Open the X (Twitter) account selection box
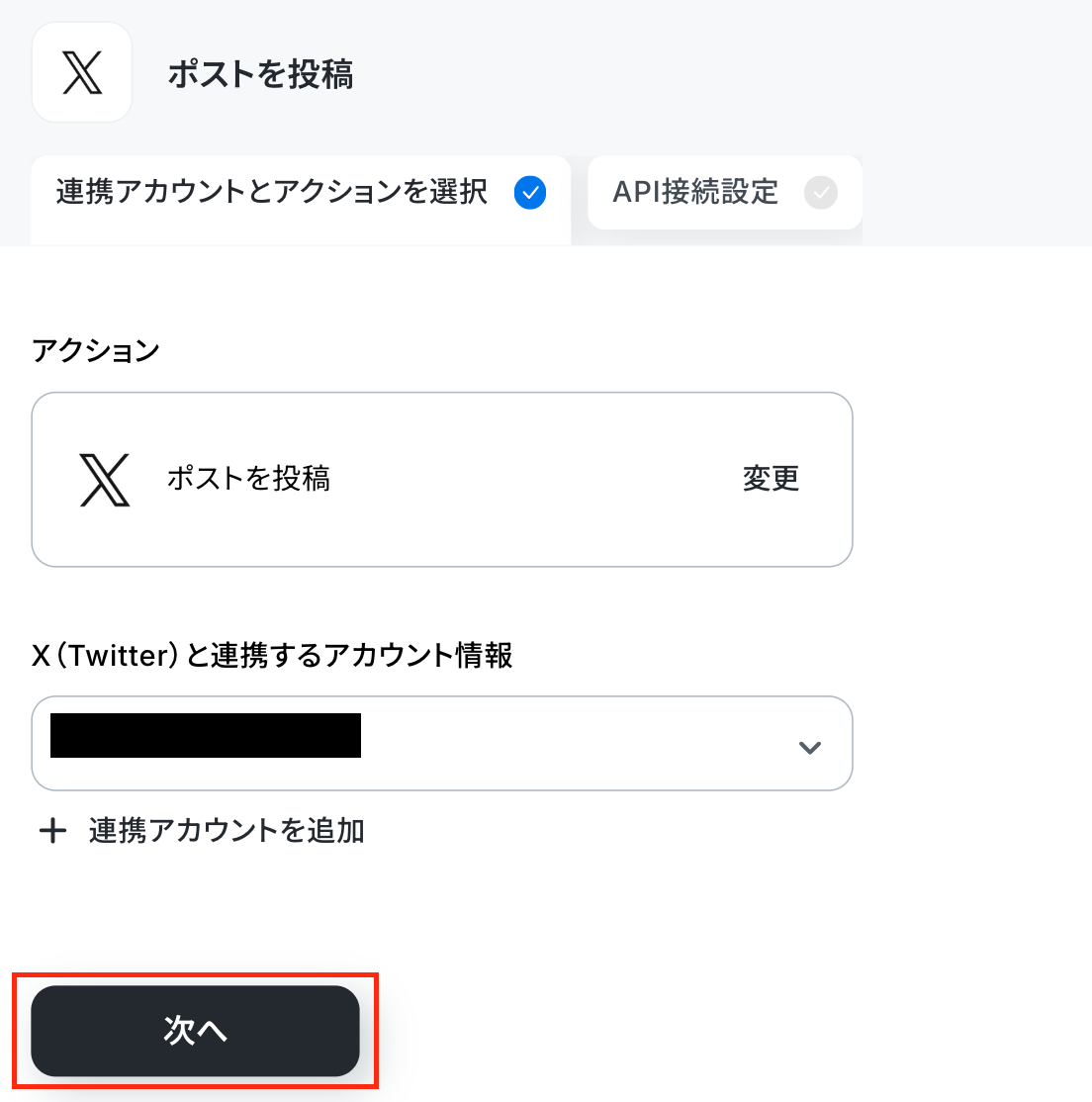The image size is (1092, 1102). click(442, 744)
